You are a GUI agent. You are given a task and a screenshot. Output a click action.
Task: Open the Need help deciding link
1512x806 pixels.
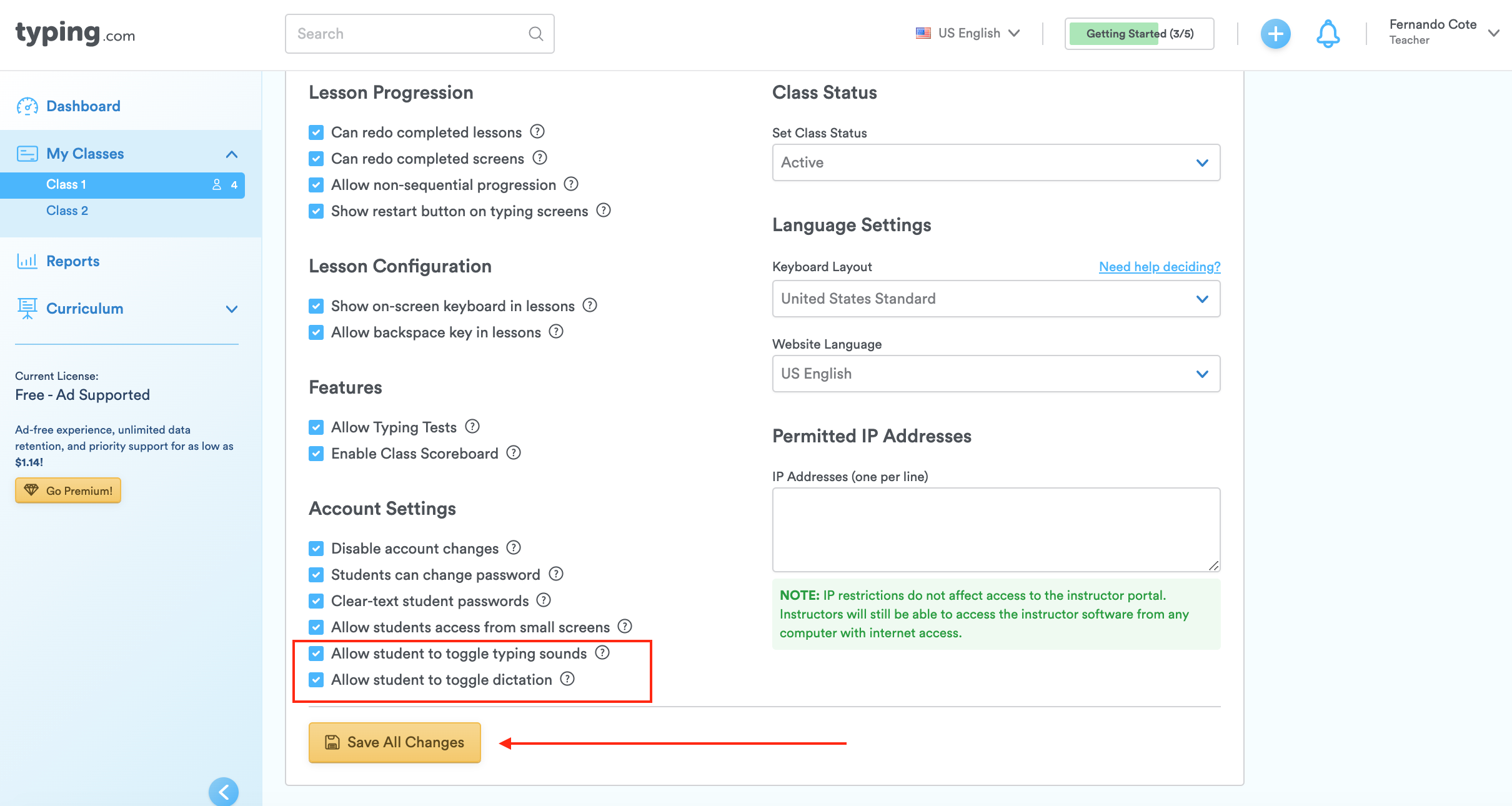point(1160,267)
